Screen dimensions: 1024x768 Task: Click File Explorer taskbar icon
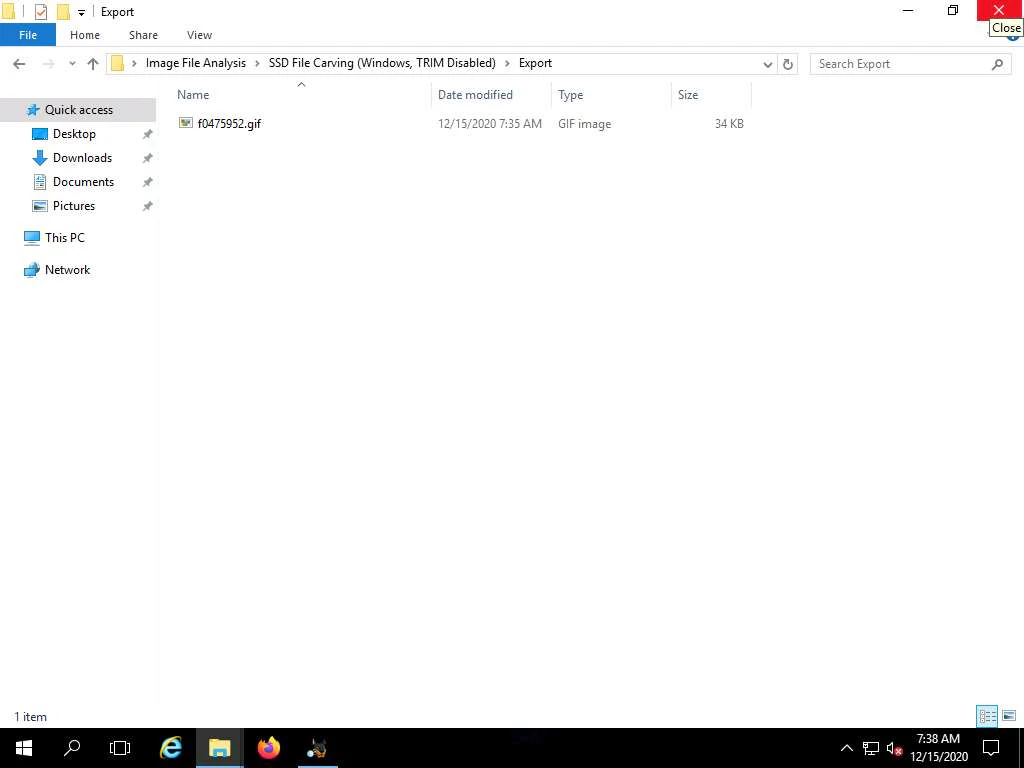[x=219, y=748]
